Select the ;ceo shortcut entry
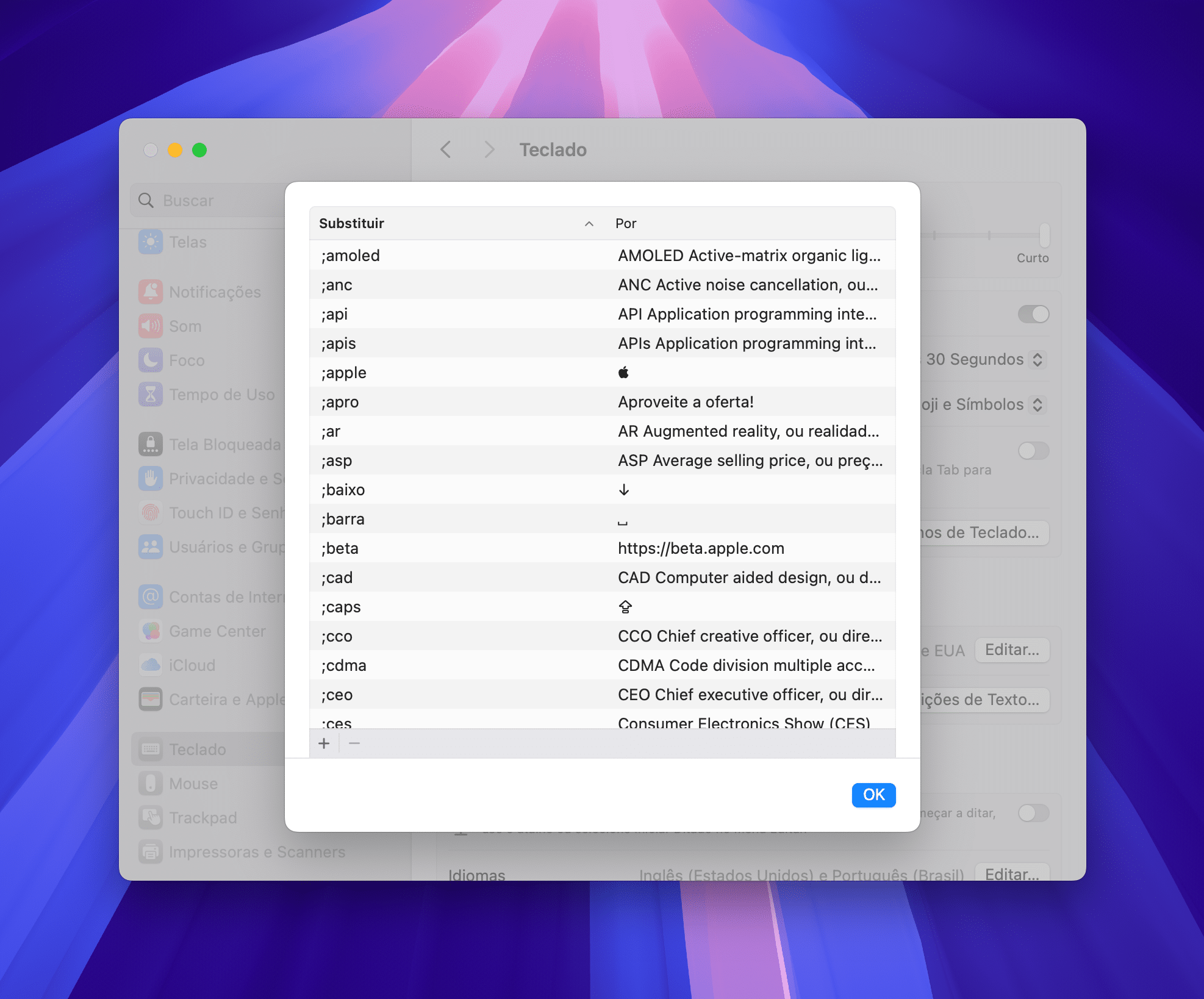1204x999 pixels. (337, 695)
